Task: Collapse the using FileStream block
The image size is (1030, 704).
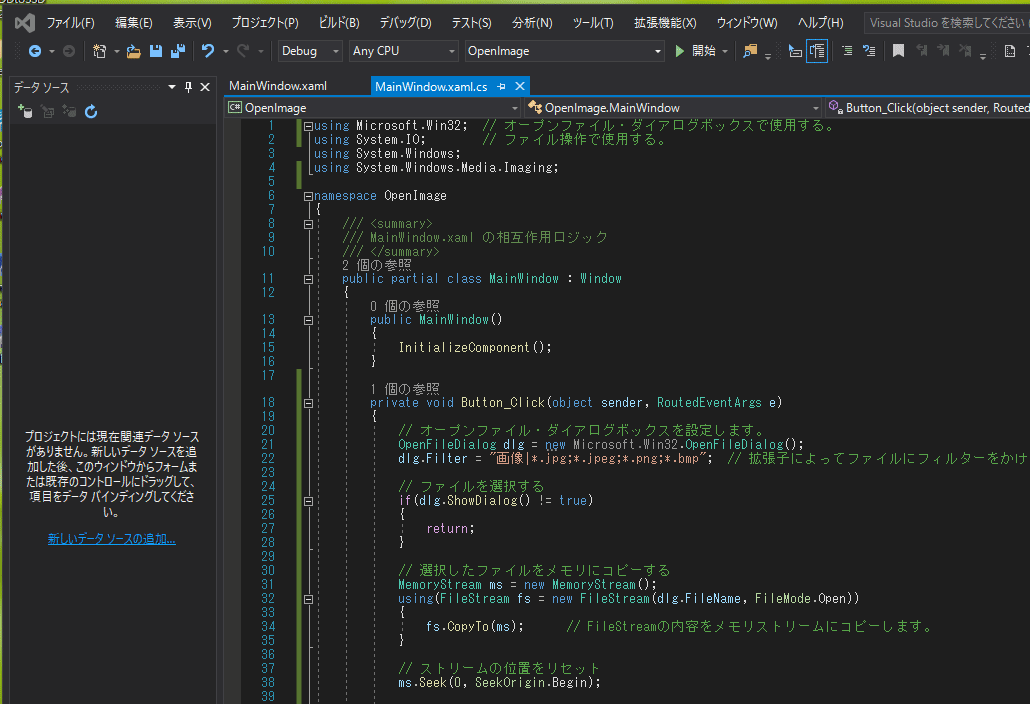Action: (x=308, y=599)
